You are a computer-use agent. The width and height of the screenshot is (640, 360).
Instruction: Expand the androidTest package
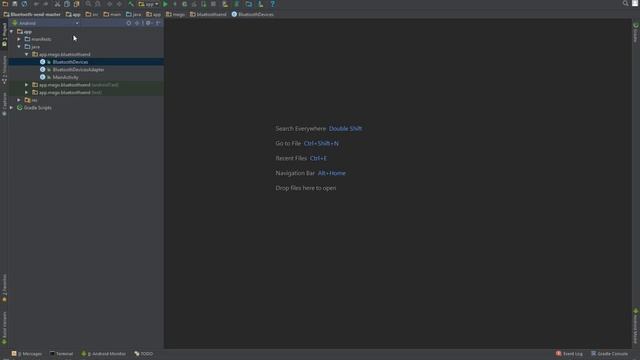27,85
